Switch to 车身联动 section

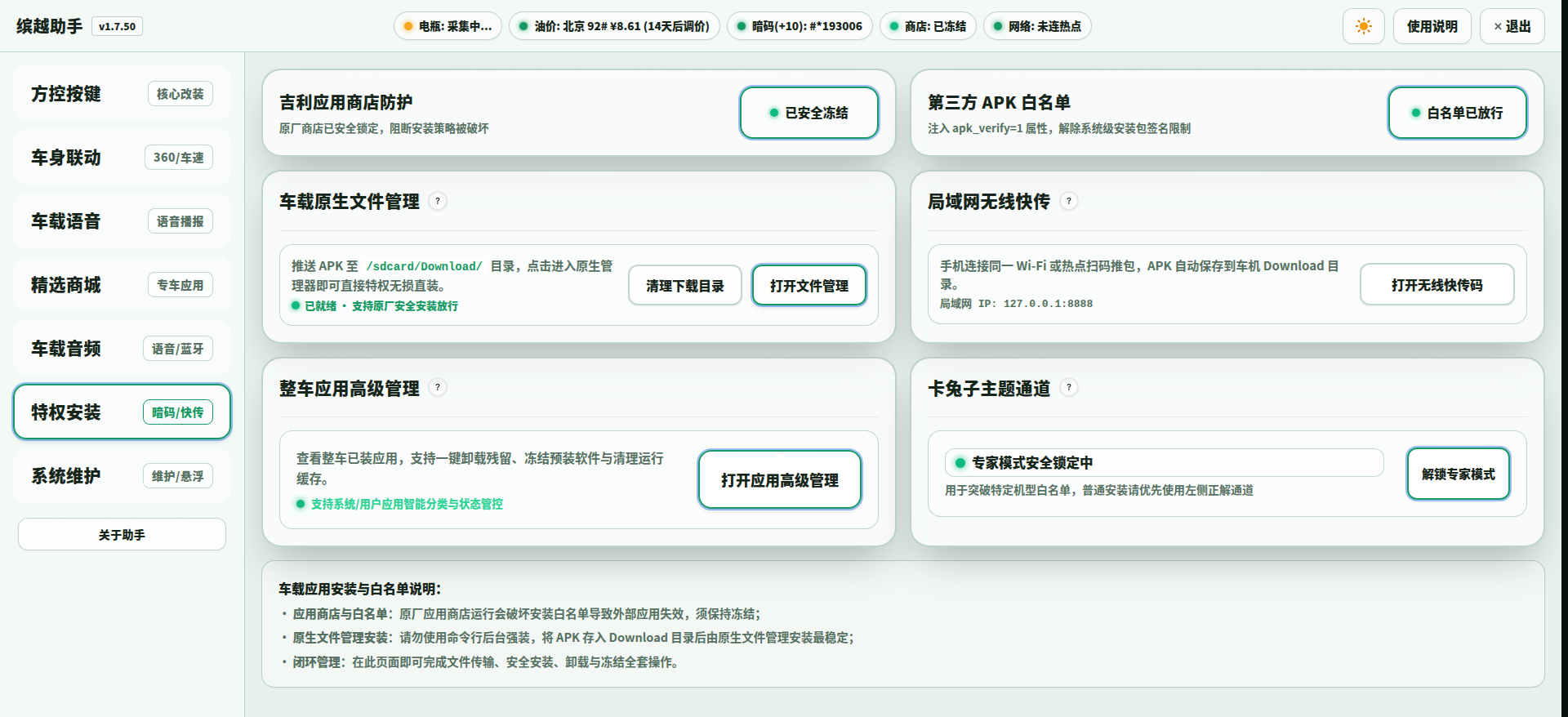(x=122, y=158)
